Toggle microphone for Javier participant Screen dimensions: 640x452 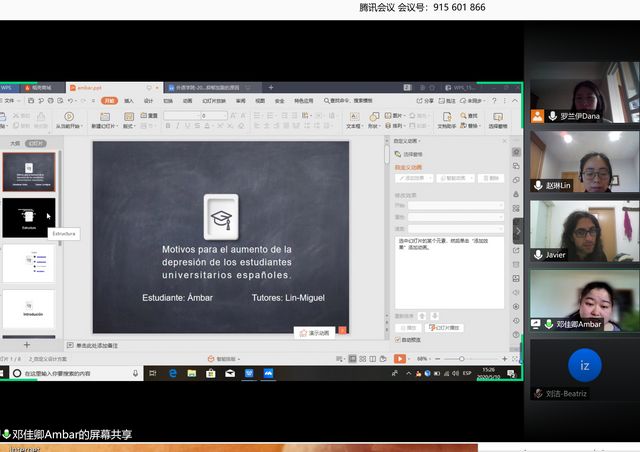coord(537,255)
